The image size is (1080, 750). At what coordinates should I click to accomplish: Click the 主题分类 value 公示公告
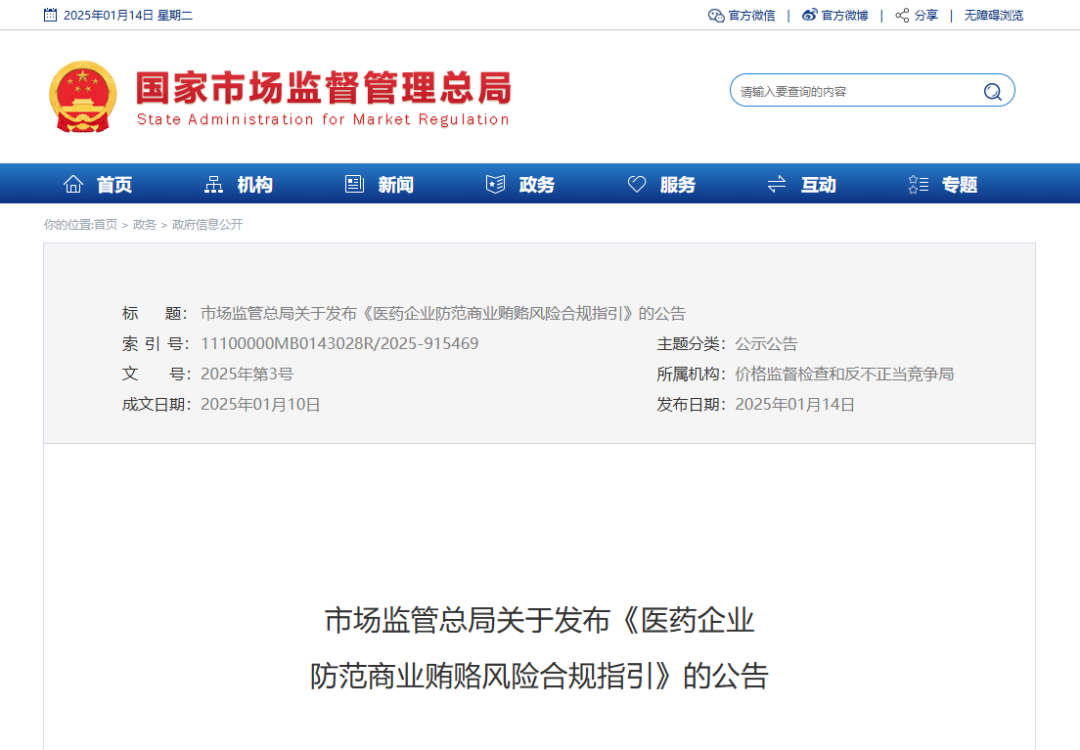(x=766, y=344)
